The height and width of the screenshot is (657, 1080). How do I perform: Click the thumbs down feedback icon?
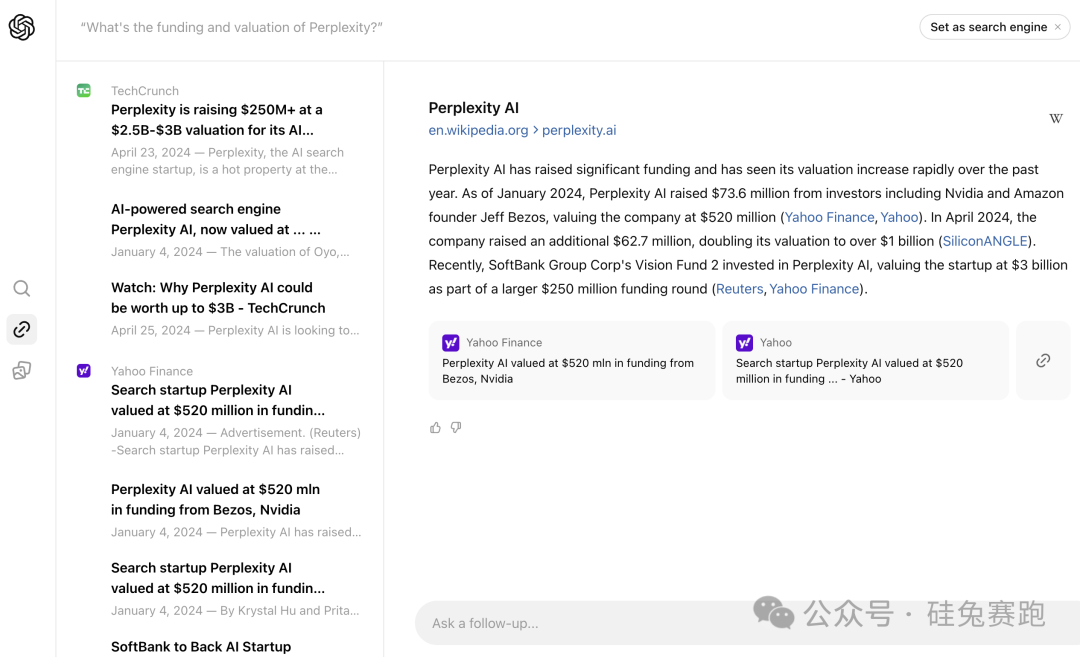coord(456,428)
